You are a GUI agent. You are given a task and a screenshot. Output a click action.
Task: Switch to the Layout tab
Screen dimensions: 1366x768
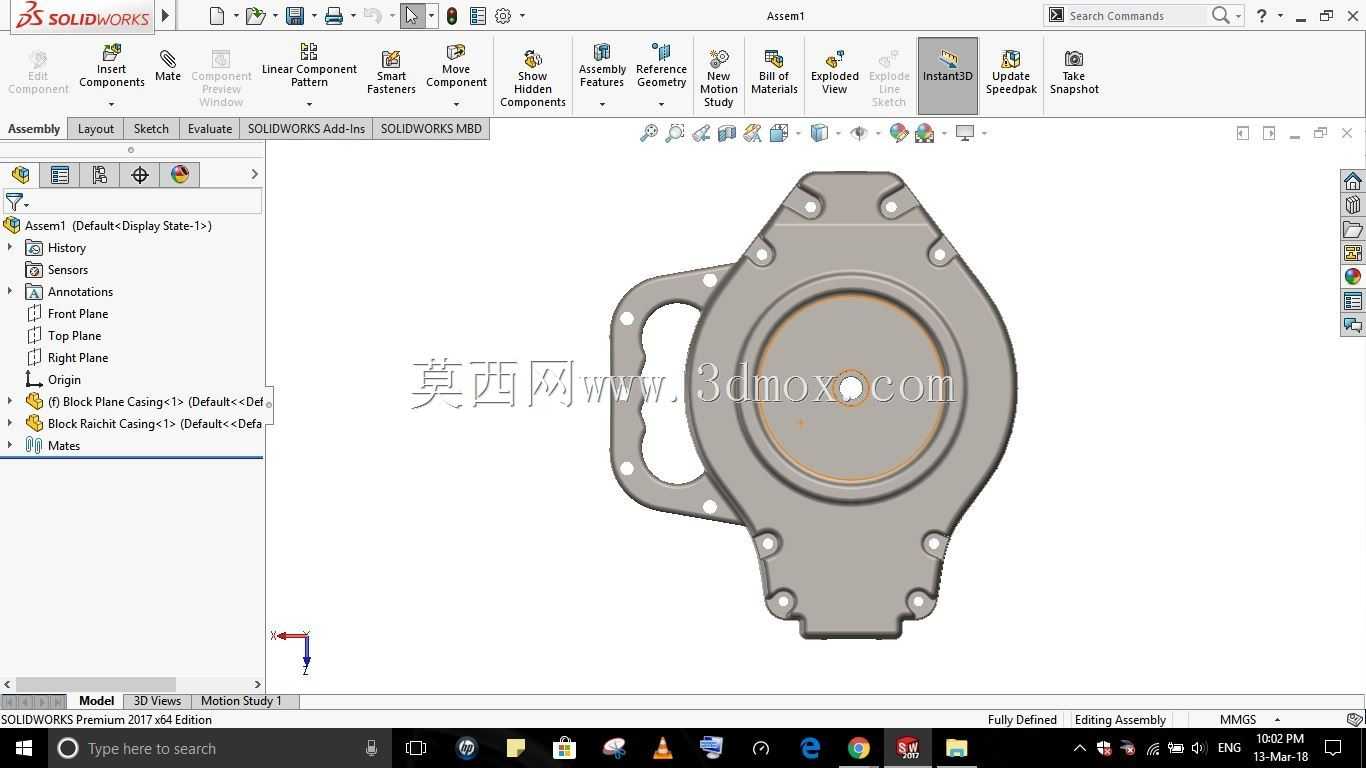coord(96,129)
